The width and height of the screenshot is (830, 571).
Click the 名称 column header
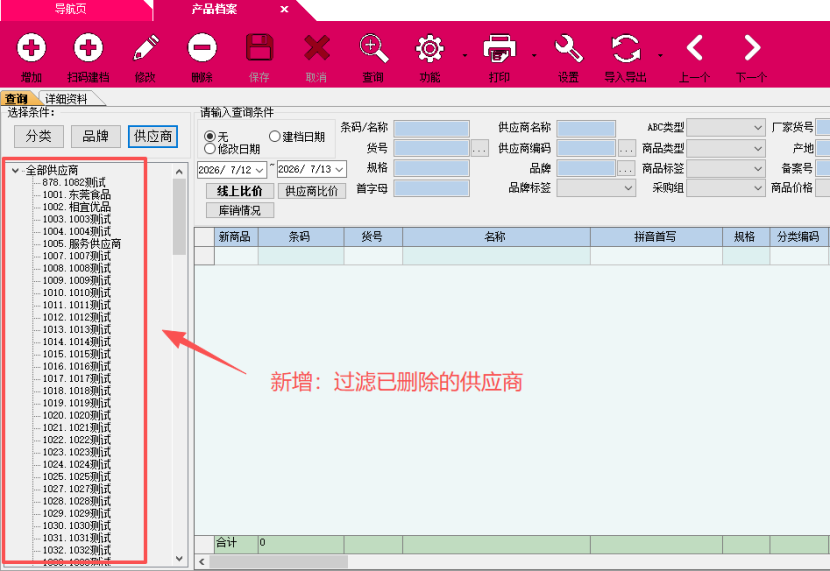coord(496,237)
